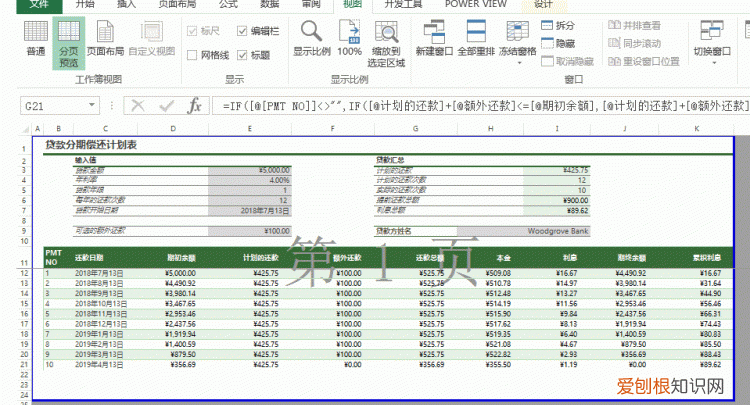Switch to Page Layout (页面布局) ribbon tab
This screenshot has height=405, width=750.
(x=177, y=4)
